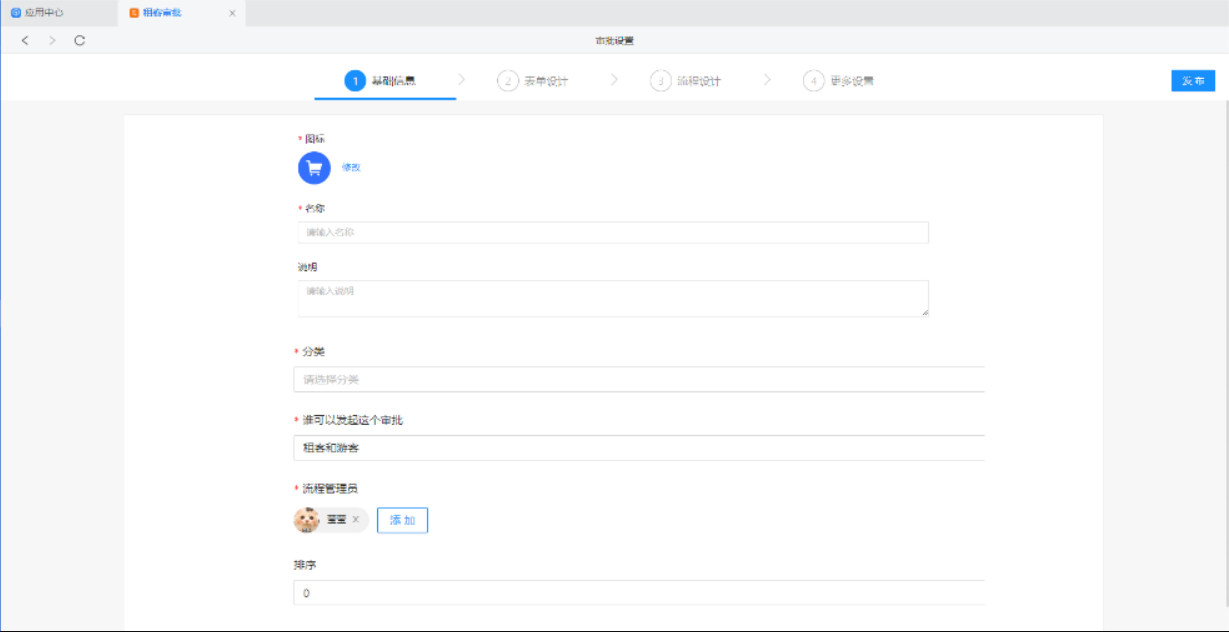Click the 名称 name input field
Image resolution: width=1229 pixels, height=632 pixels.
(x=613, y=232)
